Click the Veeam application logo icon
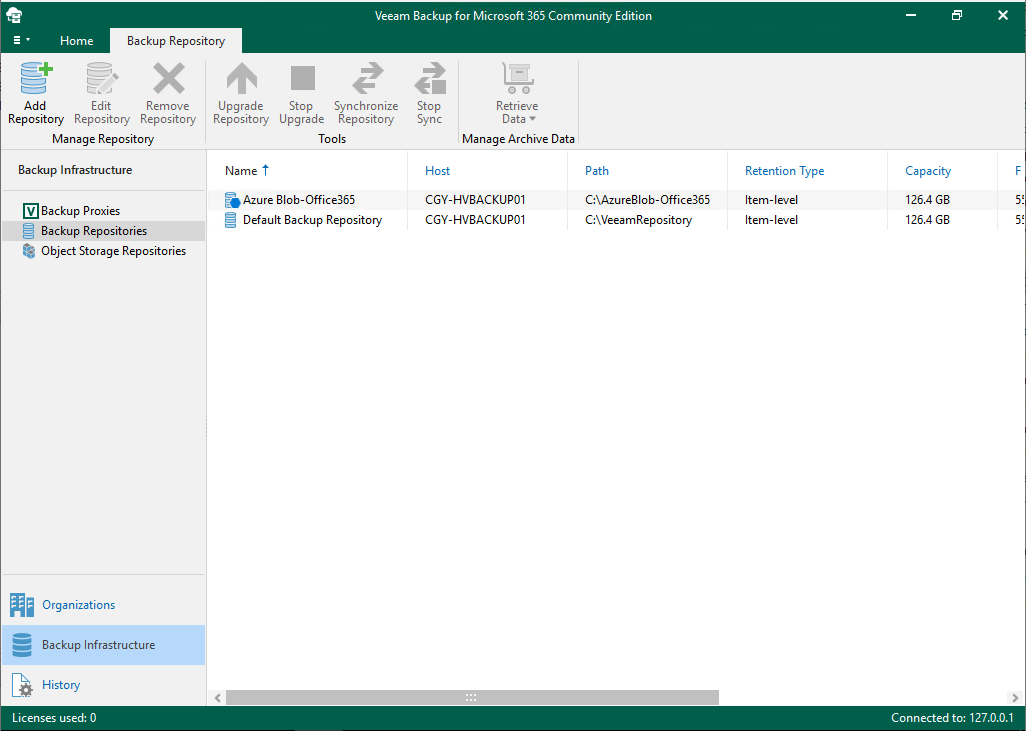Viewport: 1026px width, 731px height. (14, 15)
